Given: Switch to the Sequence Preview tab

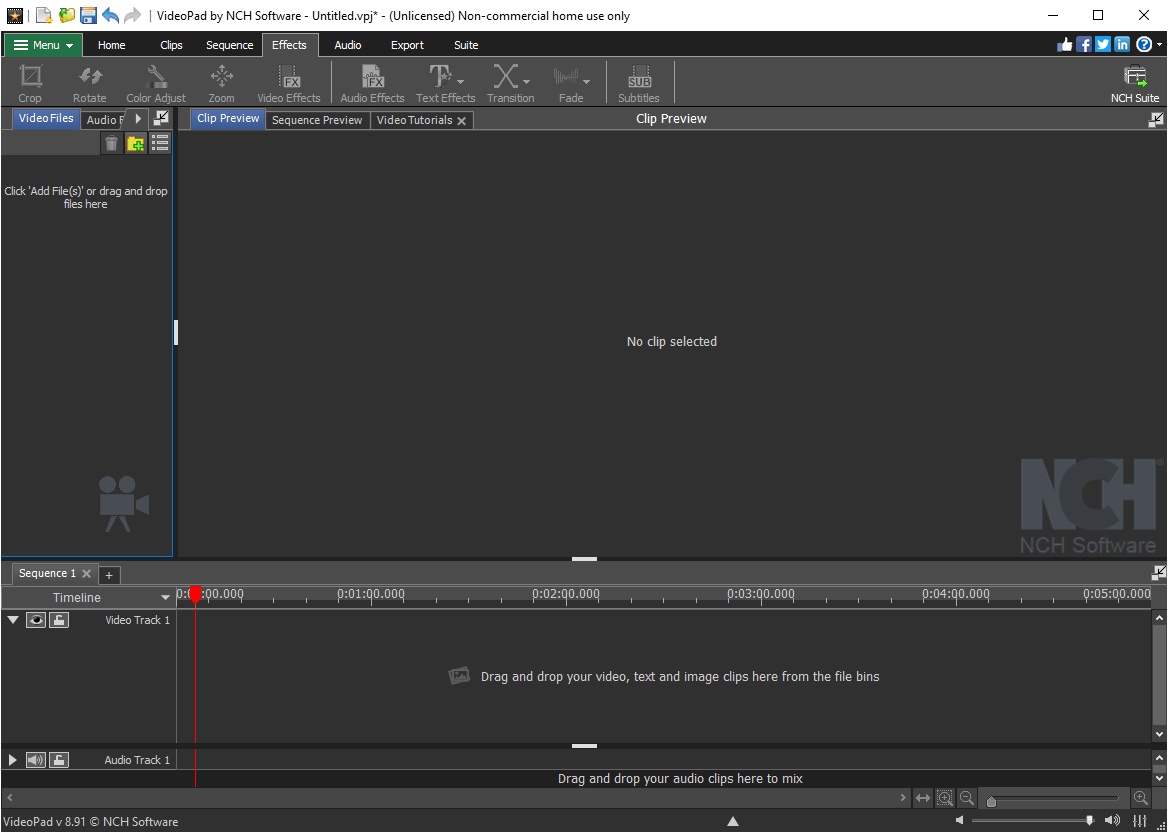Looking at the screenshot, I should pos(317,120).
